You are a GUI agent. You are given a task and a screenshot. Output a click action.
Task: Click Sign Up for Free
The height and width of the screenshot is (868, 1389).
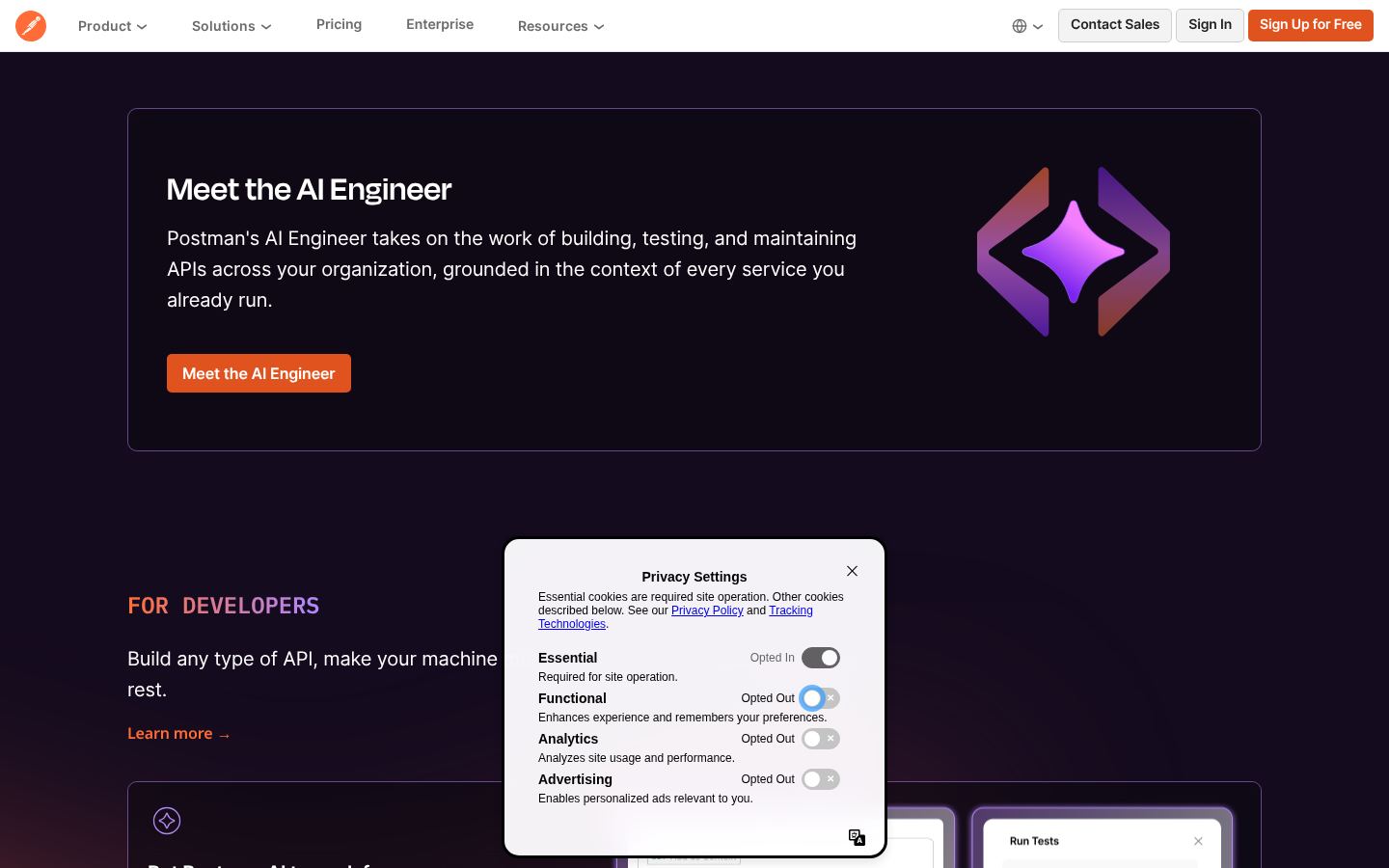coord(1311,25)
